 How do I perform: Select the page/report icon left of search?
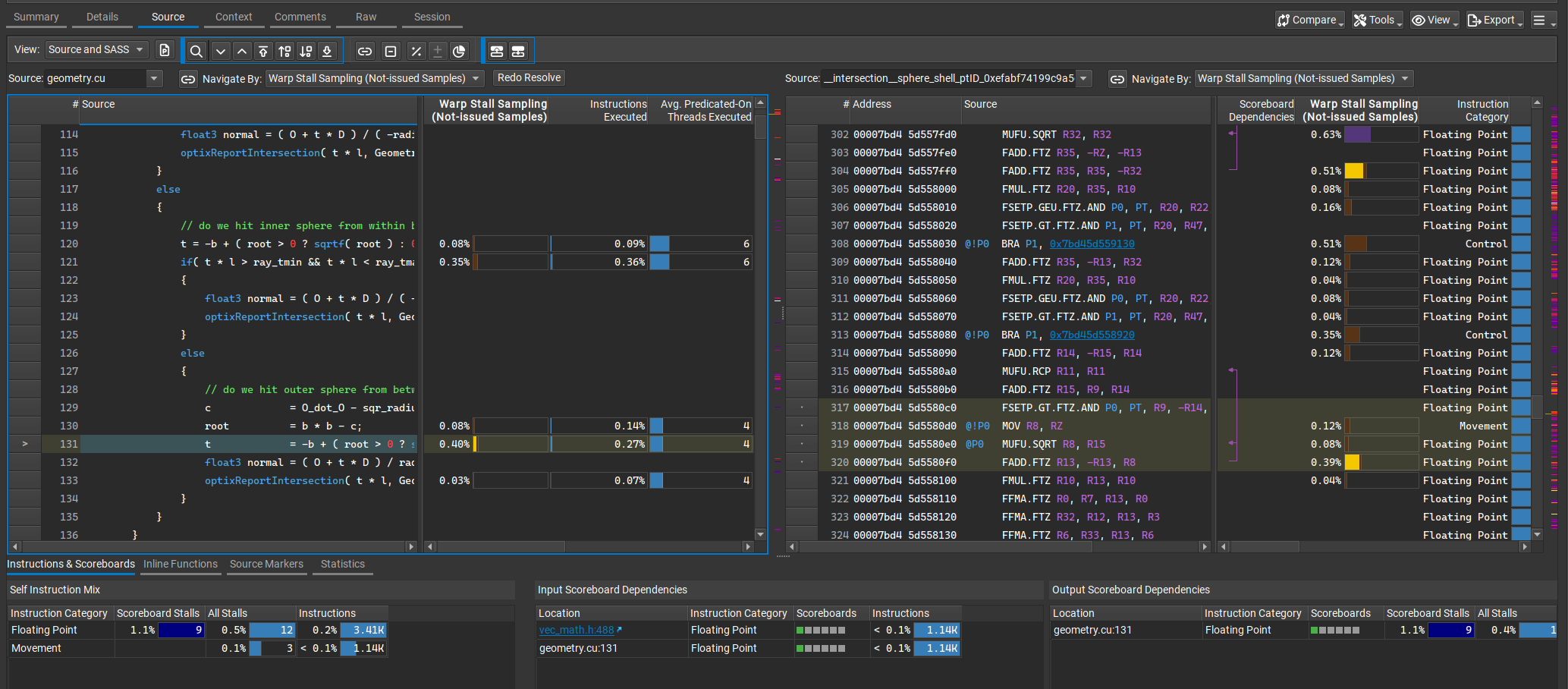(165, 49)
